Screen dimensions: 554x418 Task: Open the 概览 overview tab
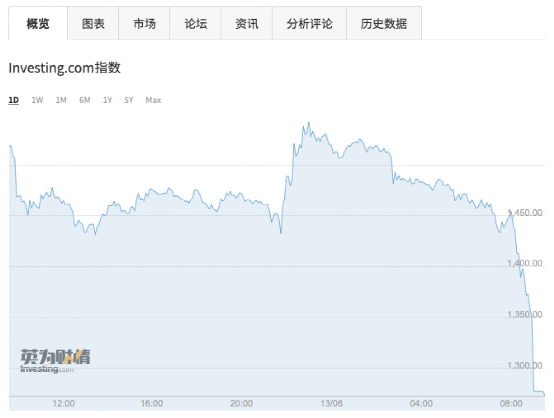[38, 24]
